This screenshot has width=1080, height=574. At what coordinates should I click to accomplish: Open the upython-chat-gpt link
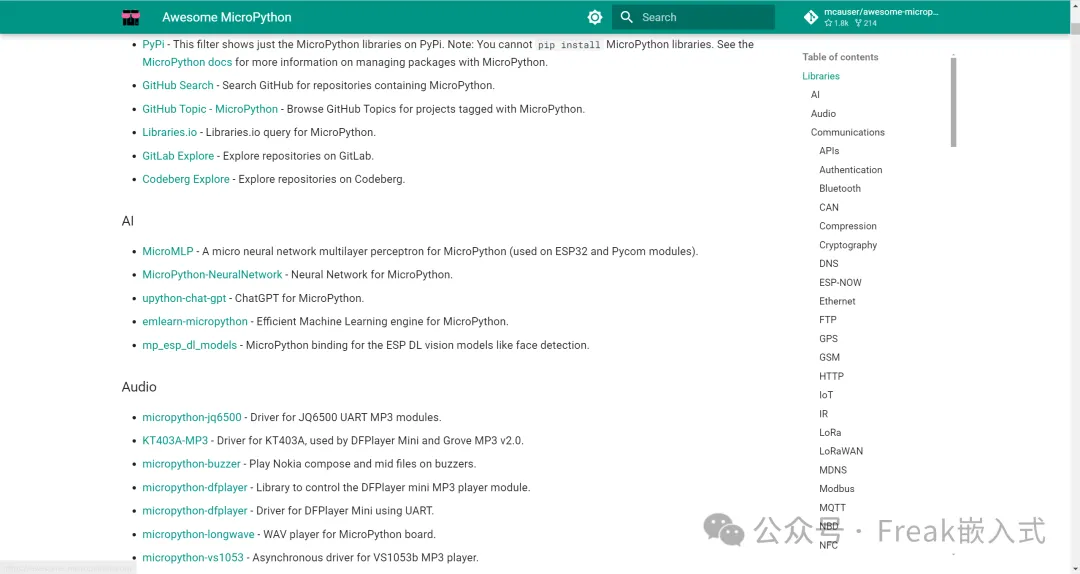coord(184,298)
